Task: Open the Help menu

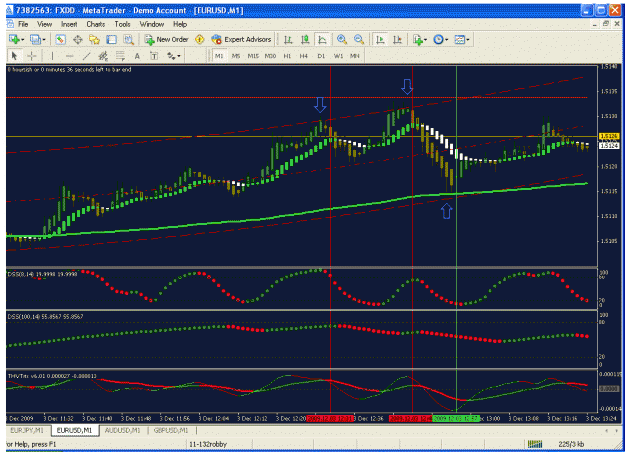Action: (180, 24)
